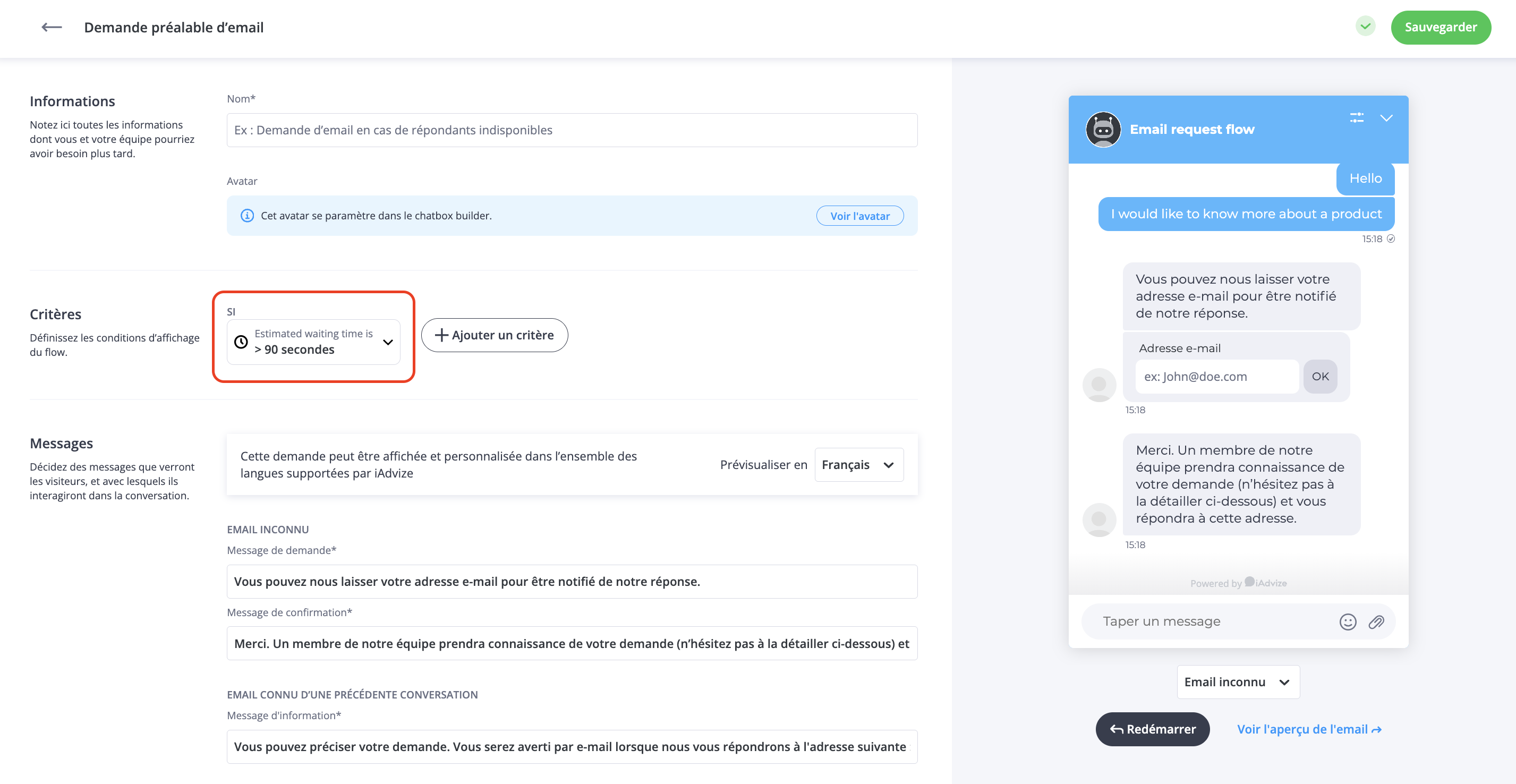Click the Sauvegarder button

(1440, 27)
